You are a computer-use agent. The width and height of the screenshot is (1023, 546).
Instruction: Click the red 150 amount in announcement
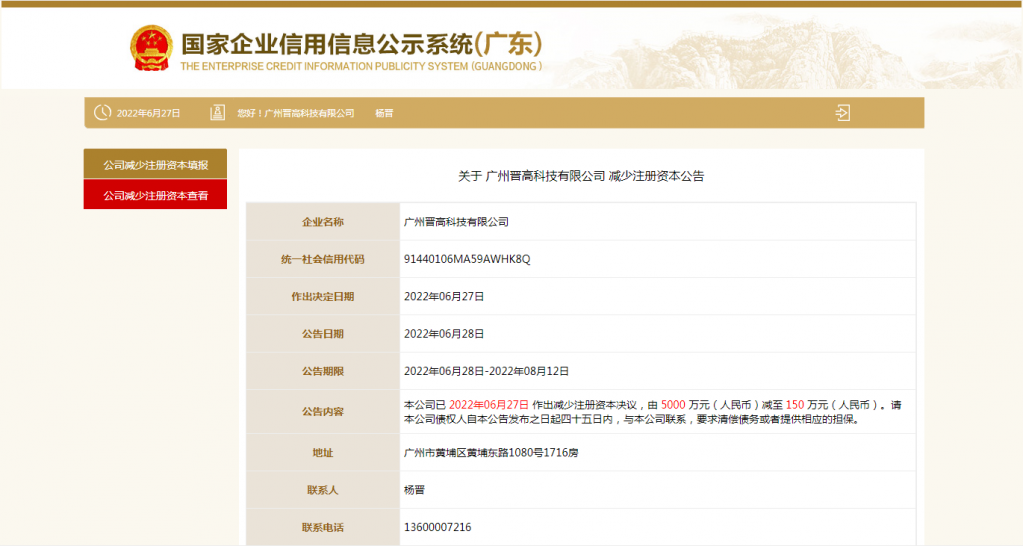pos(795,405)
